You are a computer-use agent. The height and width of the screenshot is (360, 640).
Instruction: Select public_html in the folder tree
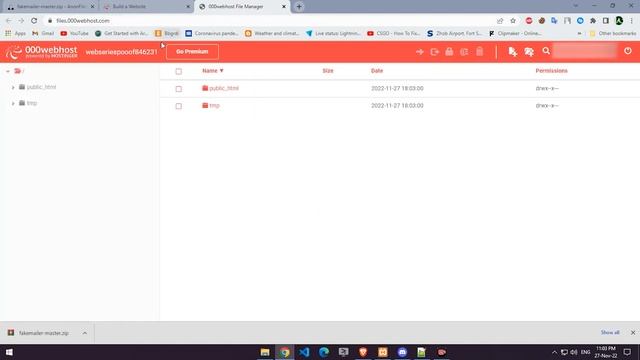(41, 87)
